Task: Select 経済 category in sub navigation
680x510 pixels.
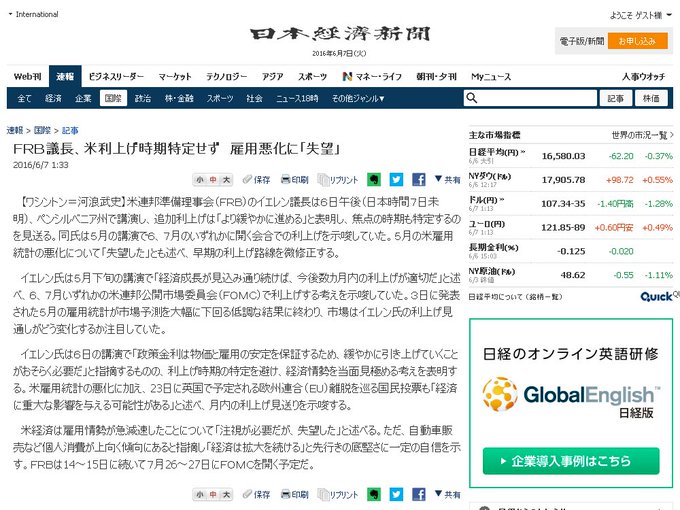Action: [x=53, y=98]
